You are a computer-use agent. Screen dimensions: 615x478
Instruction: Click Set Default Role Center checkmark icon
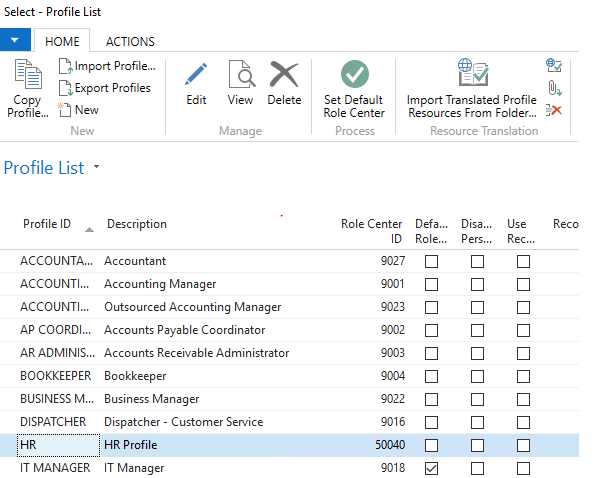(x=354, y=76)
